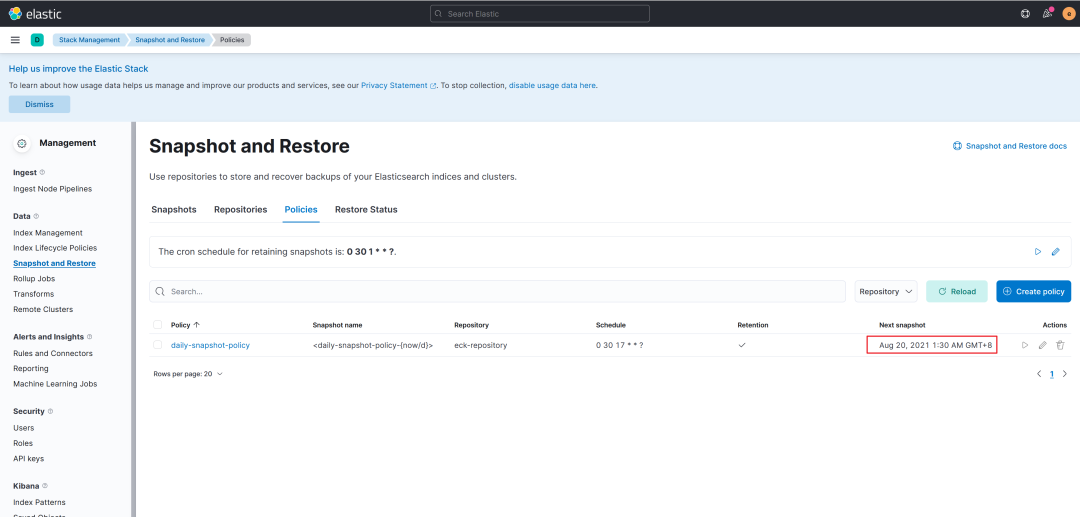Open Machine Learning Jobs
The image size is (1080, 517).
click(55, 383)
